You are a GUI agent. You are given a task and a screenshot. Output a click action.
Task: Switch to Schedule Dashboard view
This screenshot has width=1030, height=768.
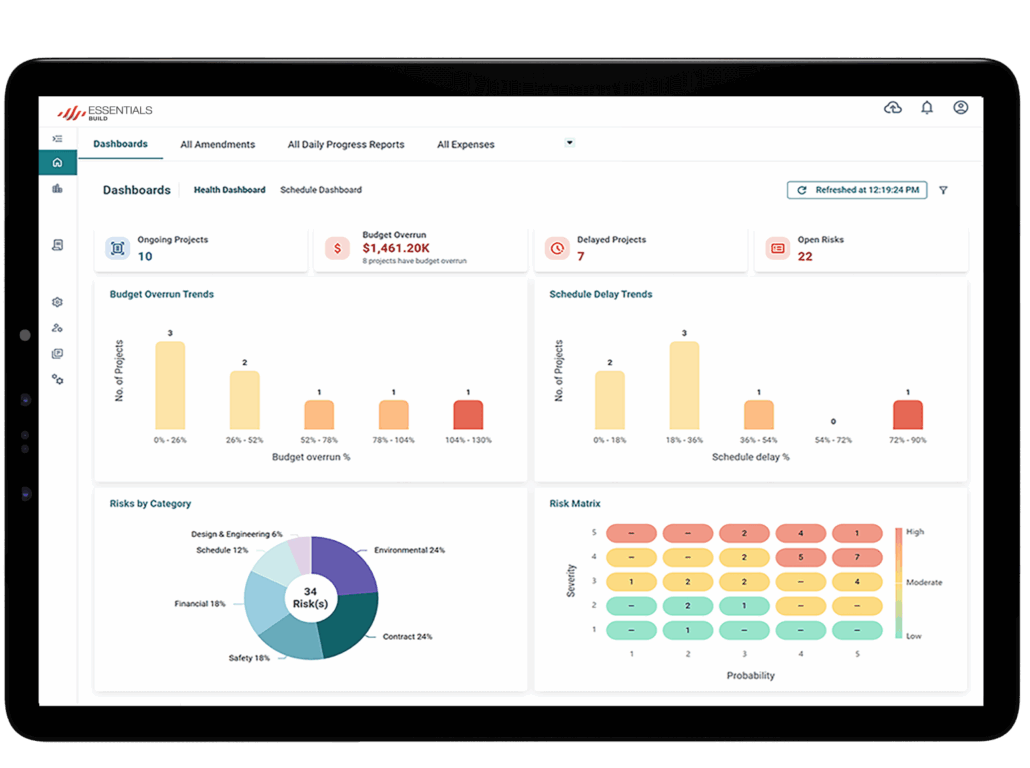320,190
